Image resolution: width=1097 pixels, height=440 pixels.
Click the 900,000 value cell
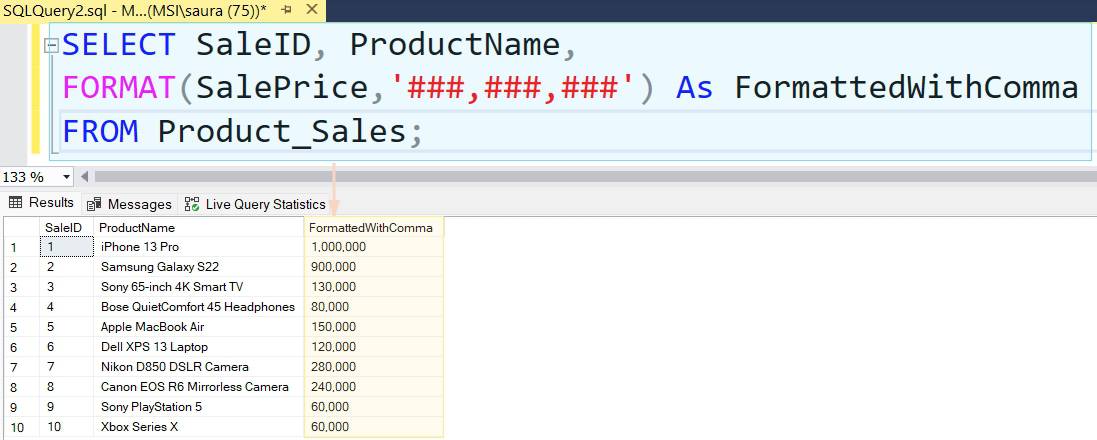[x=374, y=267]
